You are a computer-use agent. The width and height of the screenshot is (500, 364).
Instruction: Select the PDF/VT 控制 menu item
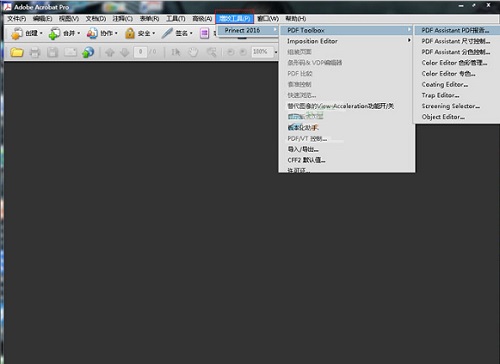click(347, 138)
